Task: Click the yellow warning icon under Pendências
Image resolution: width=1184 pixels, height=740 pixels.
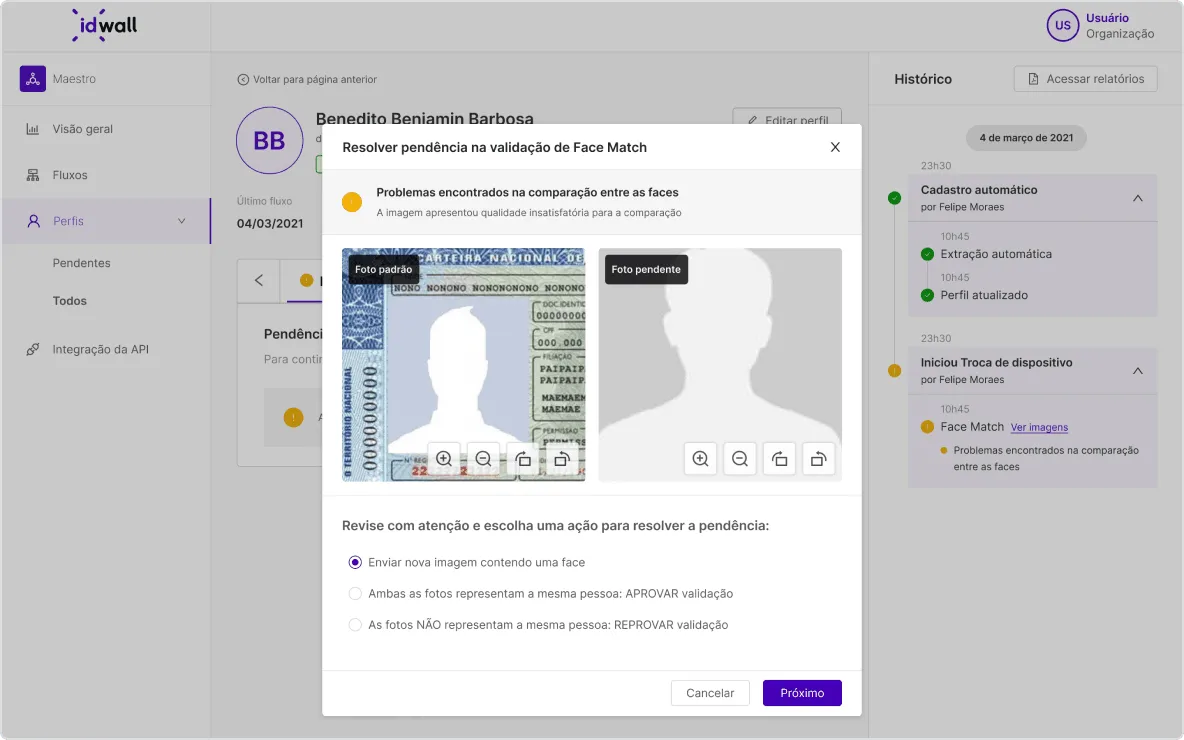Action: point(294,418)
